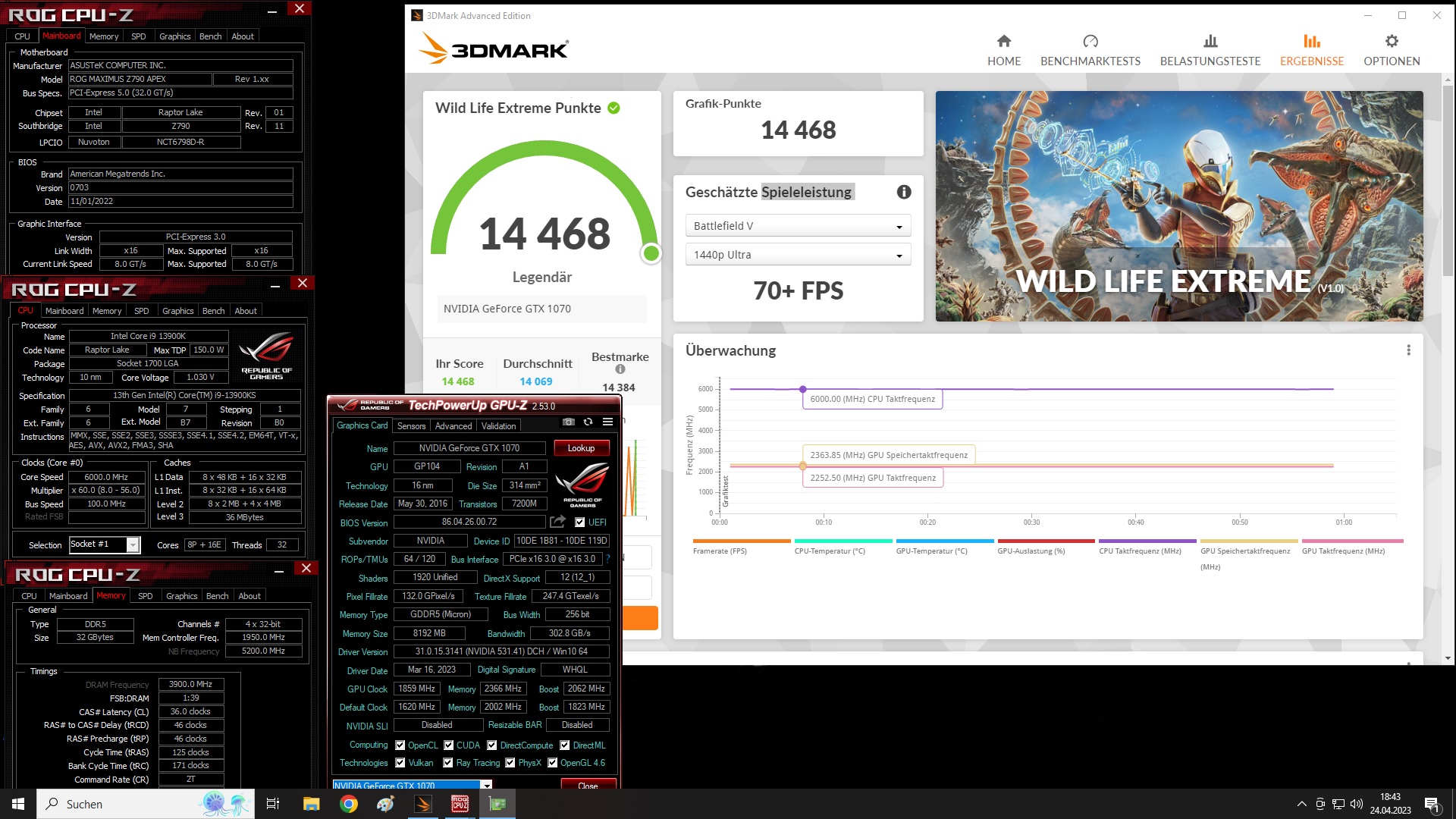Open the Optionen gear icon
Viewport: 1456px width, 819px height.
coord(1392,41)
